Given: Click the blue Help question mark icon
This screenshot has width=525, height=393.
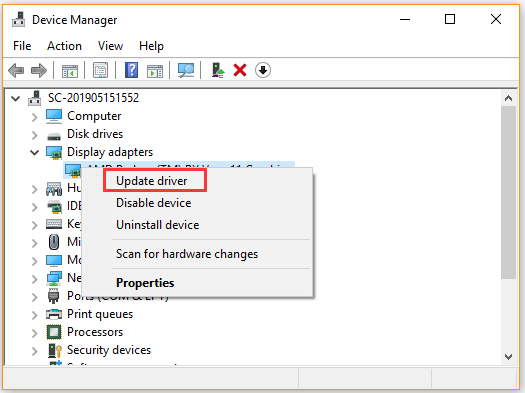Looking at the screenshot, I should pos(132,70).
